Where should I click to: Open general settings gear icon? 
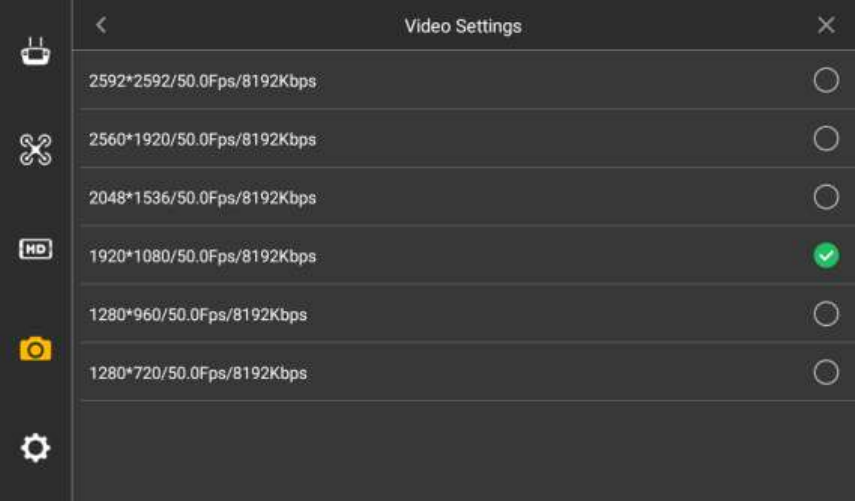35,448
